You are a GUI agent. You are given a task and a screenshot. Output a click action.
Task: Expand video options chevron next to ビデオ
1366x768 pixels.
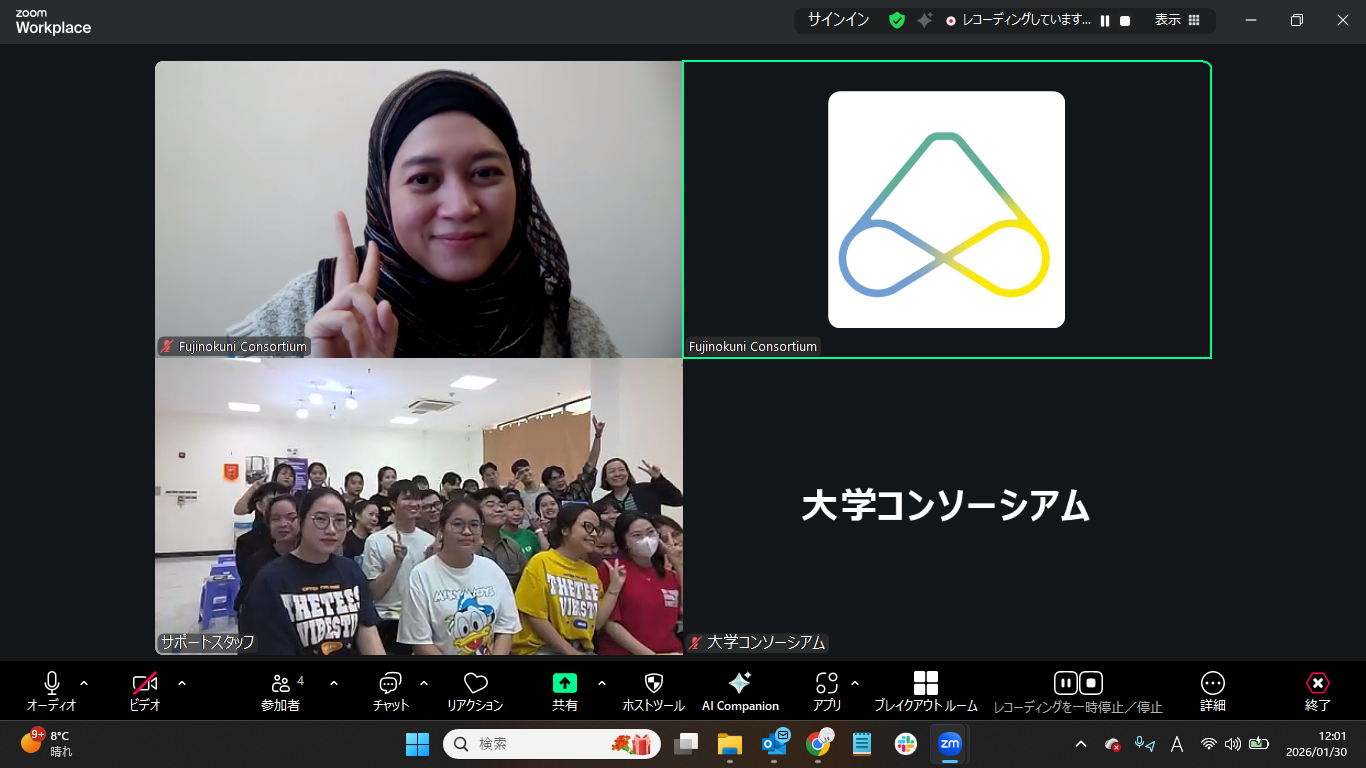pyautogui.click(x=182, y=684)
